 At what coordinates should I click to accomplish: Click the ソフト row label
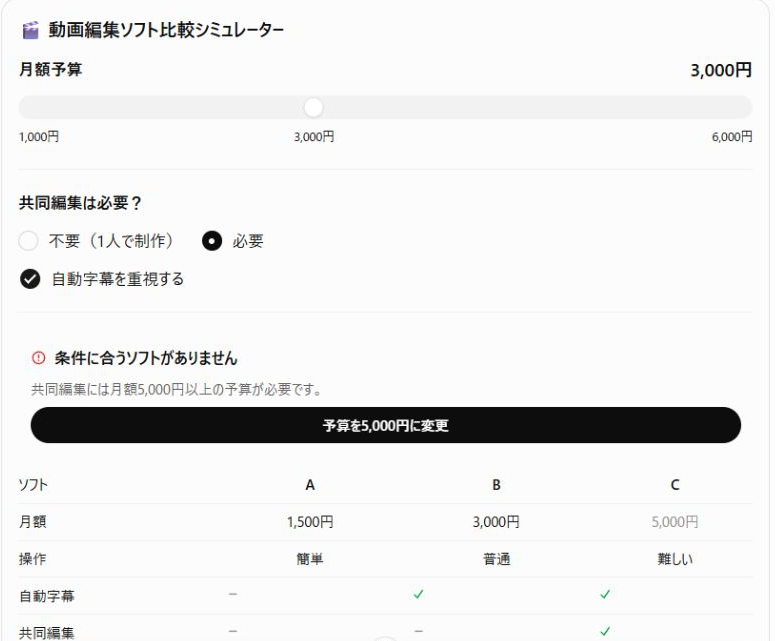pyautogui.click(x=33, y=485)
